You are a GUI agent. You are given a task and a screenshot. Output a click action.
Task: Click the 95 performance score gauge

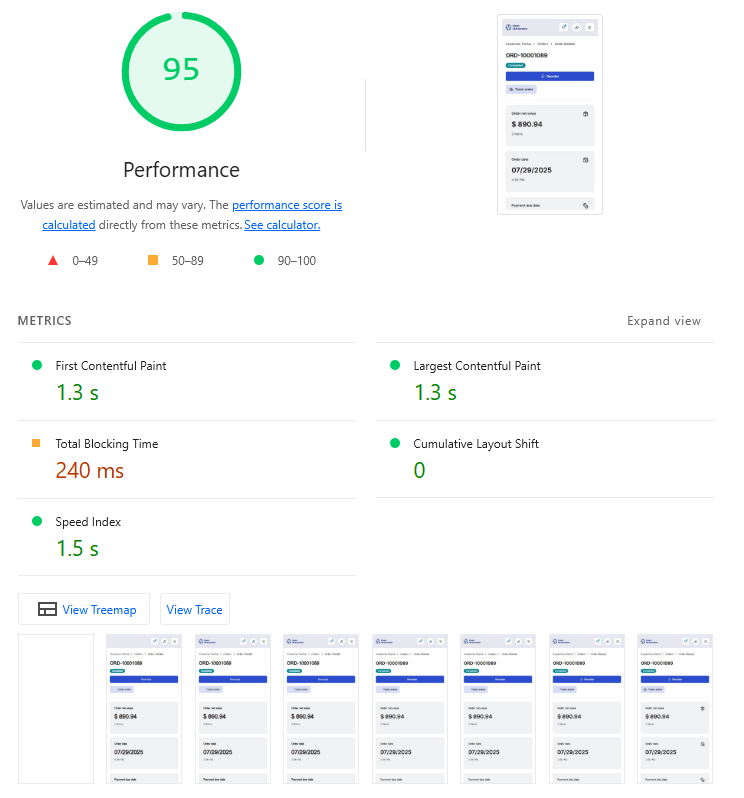tap(181, 69)
